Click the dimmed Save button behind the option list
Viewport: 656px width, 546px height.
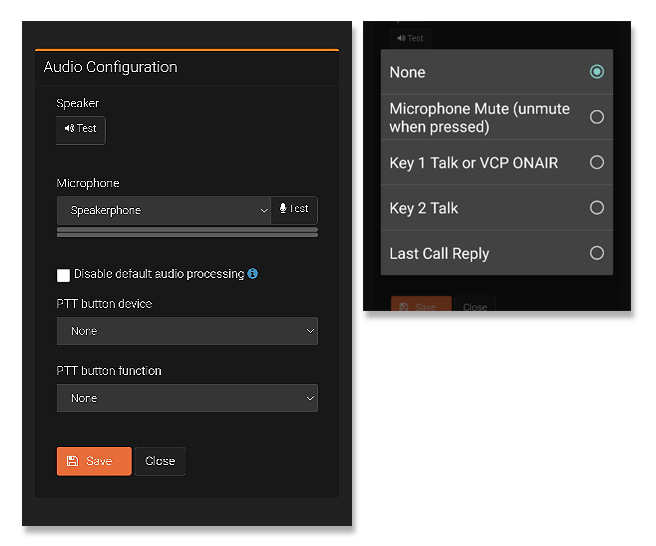pyautogui.click(x=421, y=304)
